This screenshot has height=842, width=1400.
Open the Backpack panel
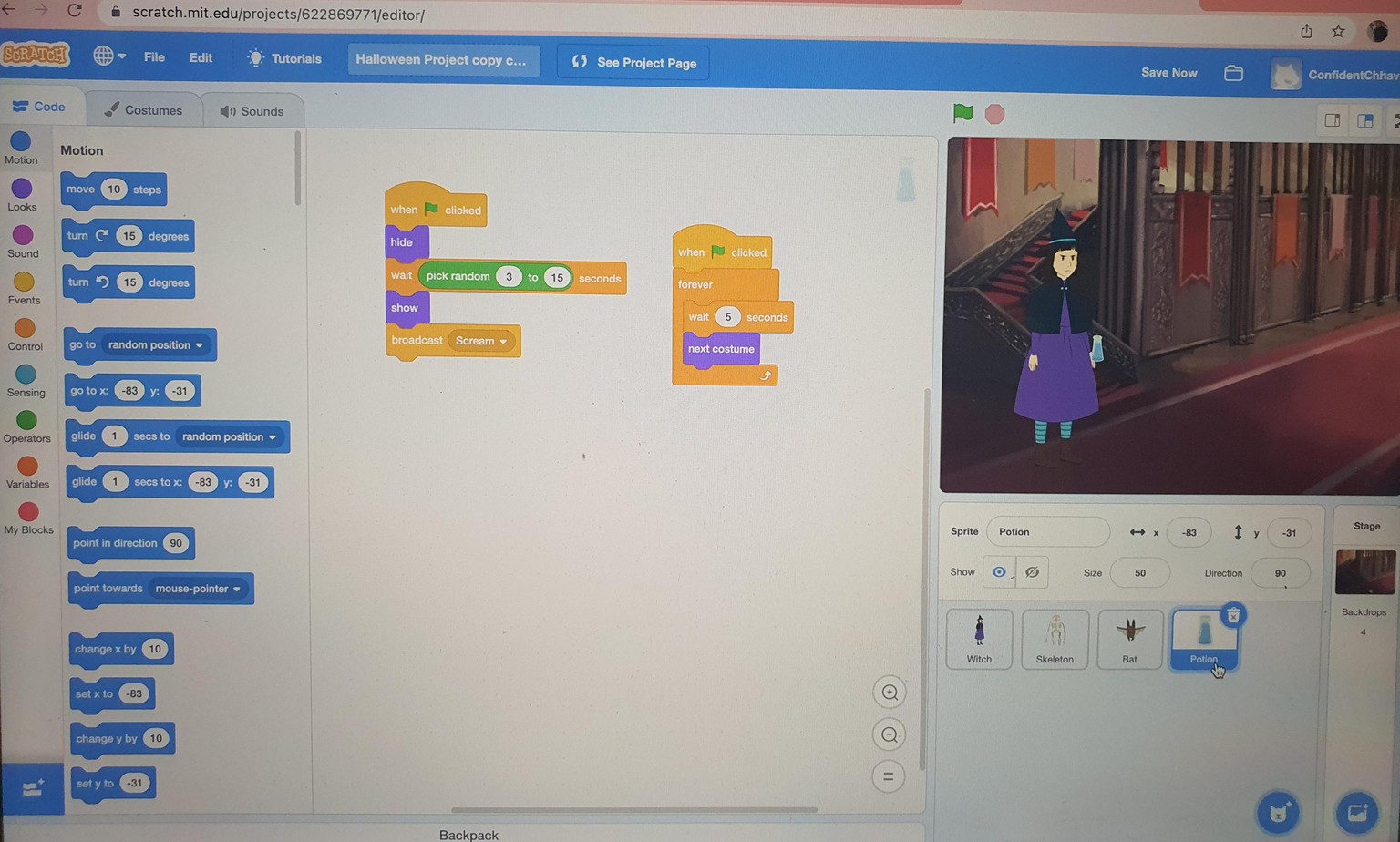coord(468,834)
